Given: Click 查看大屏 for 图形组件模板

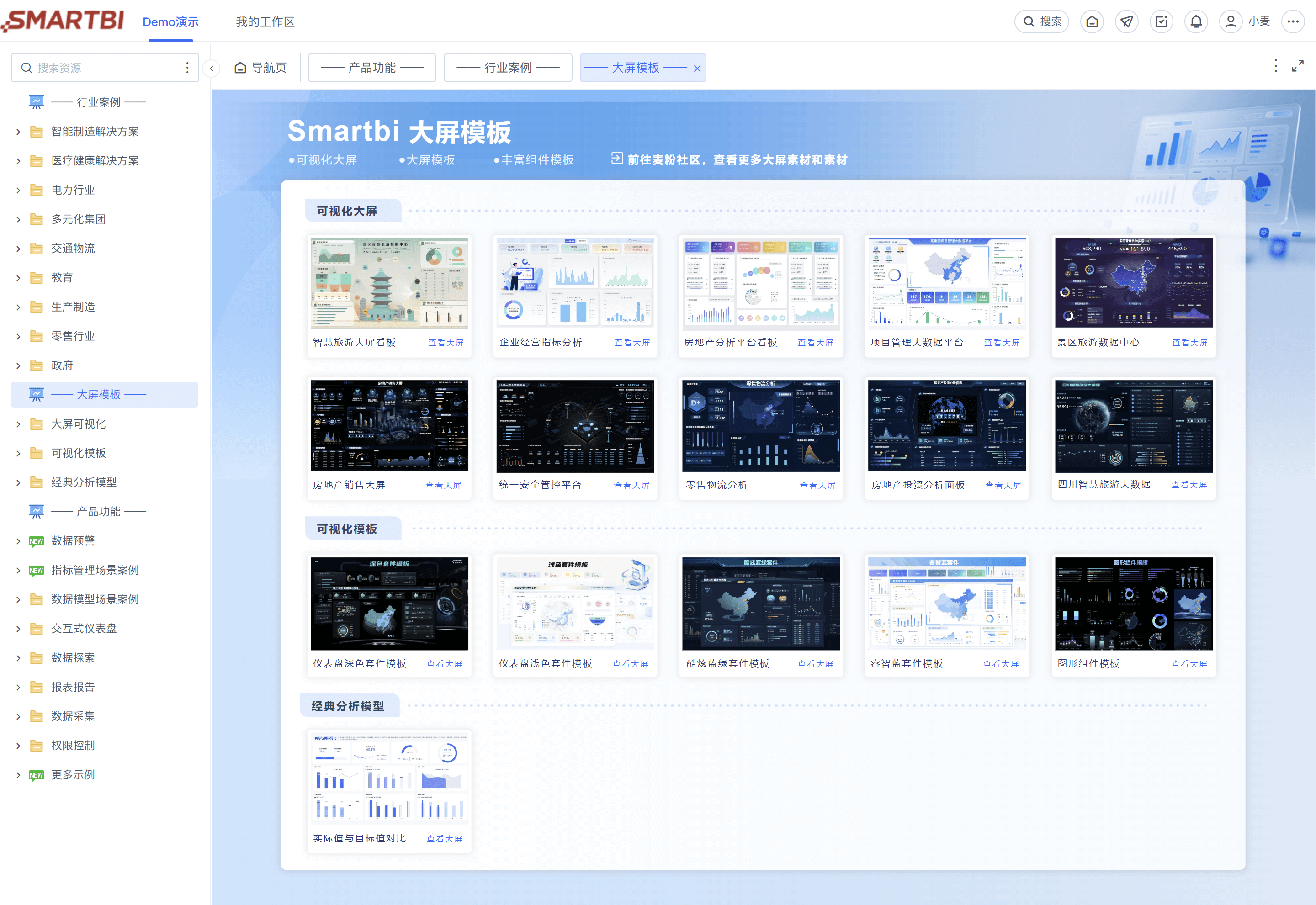Looking at the screenshot, I should pyautogui.click(x=1189, y=663).
